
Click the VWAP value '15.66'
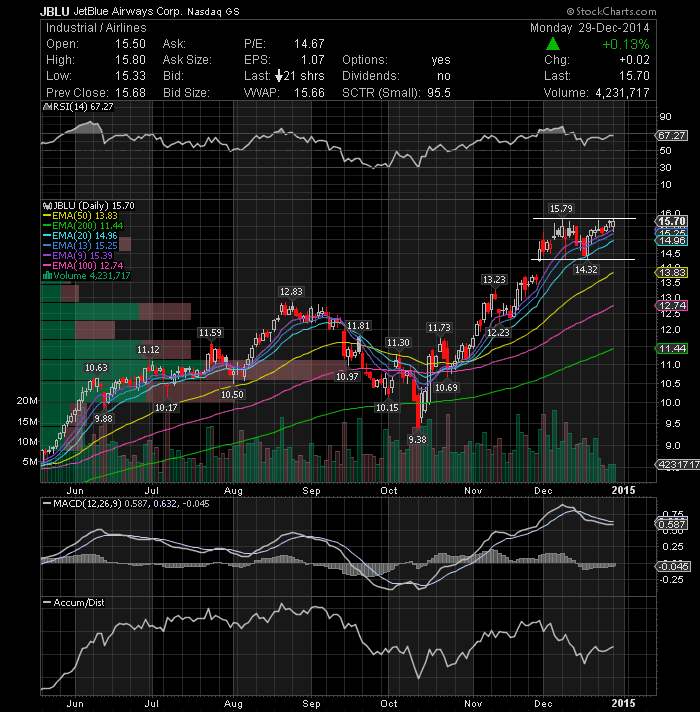309,93
